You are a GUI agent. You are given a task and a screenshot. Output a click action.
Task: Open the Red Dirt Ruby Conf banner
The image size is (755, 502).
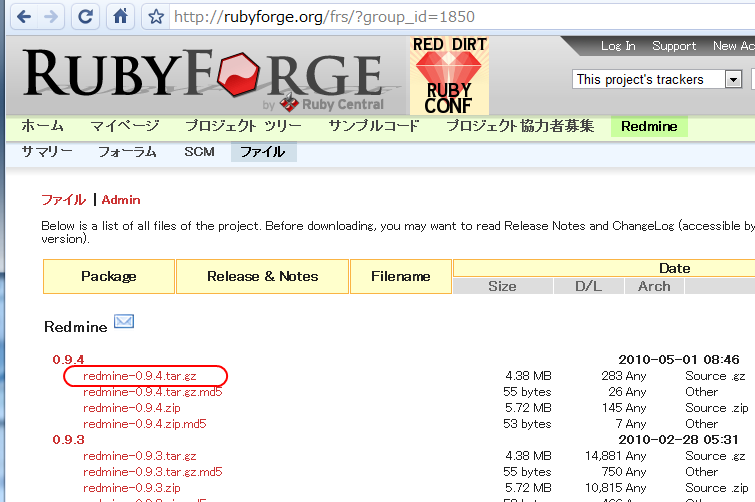pos(449,76)
